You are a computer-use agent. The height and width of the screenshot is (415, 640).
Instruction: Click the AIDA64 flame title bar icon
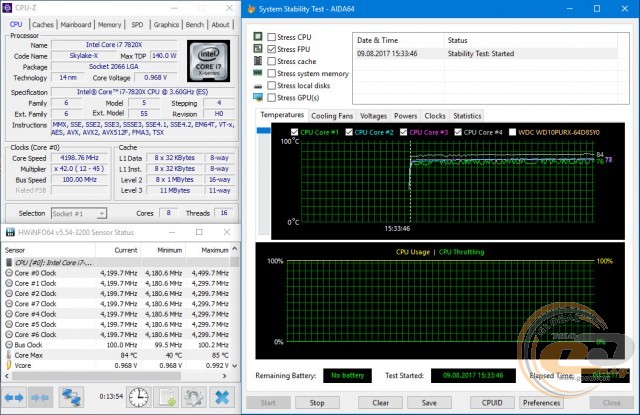click(251, 9)
